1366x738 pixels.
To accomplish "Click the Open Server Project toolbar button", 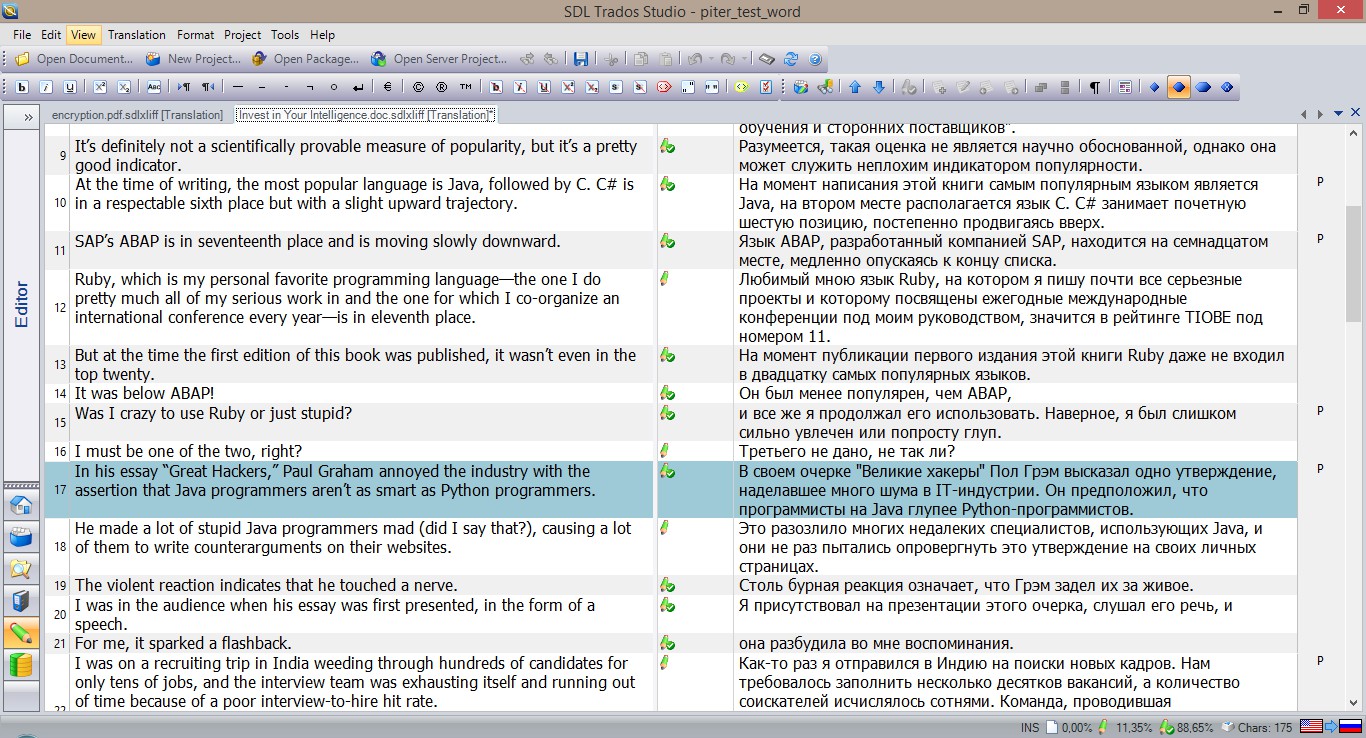I will [439, 59].
